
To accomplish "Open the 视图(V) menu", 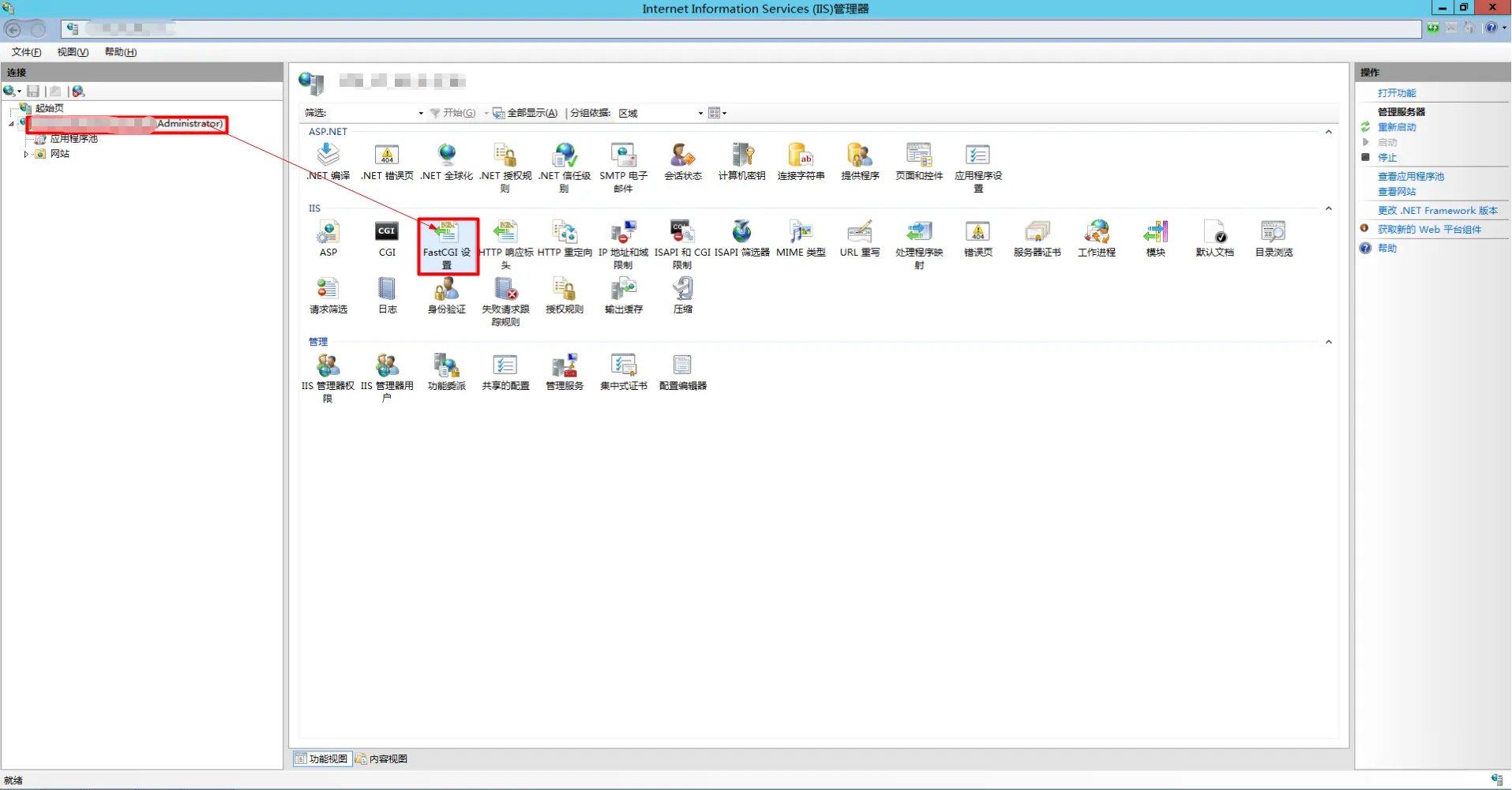I will coord(73,52).
